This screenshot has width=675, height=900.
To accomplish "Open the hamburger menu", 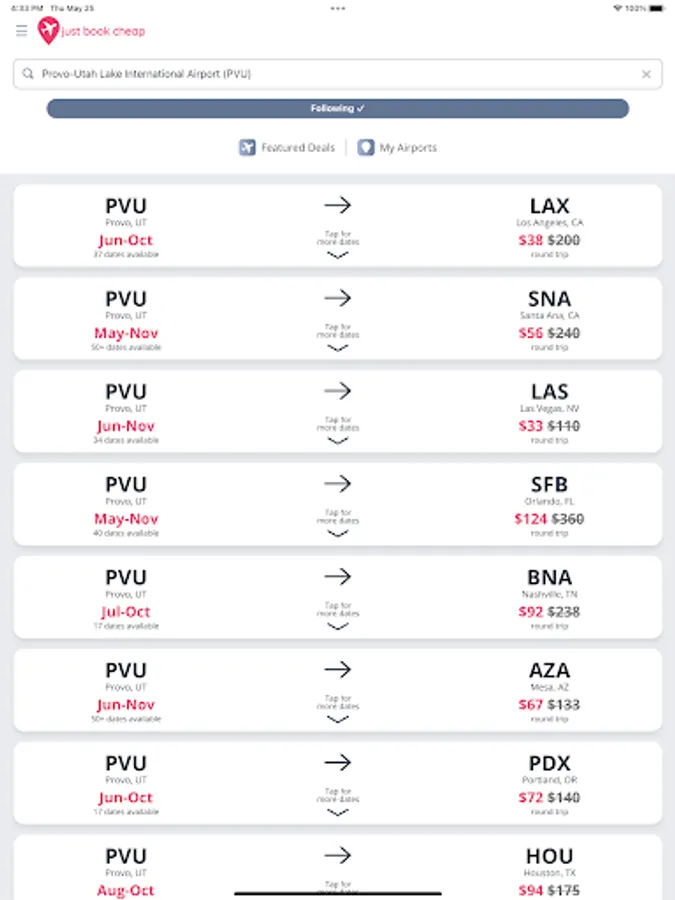I will (x=21, y=31).
